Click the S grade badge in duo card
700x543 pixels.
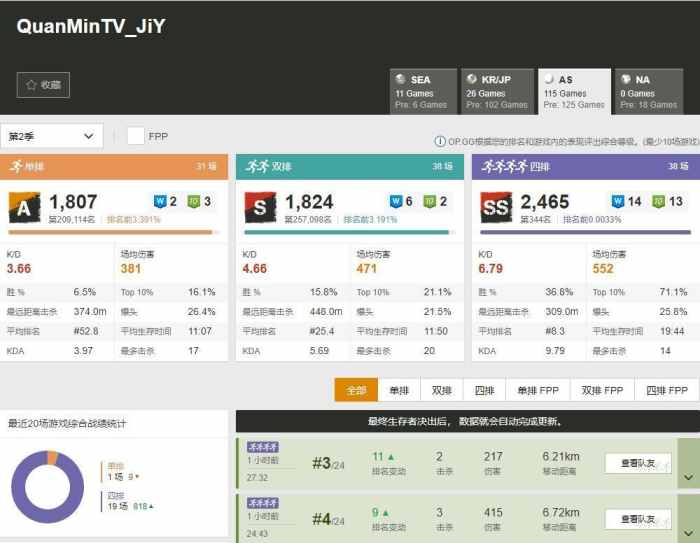coord(260,207)
